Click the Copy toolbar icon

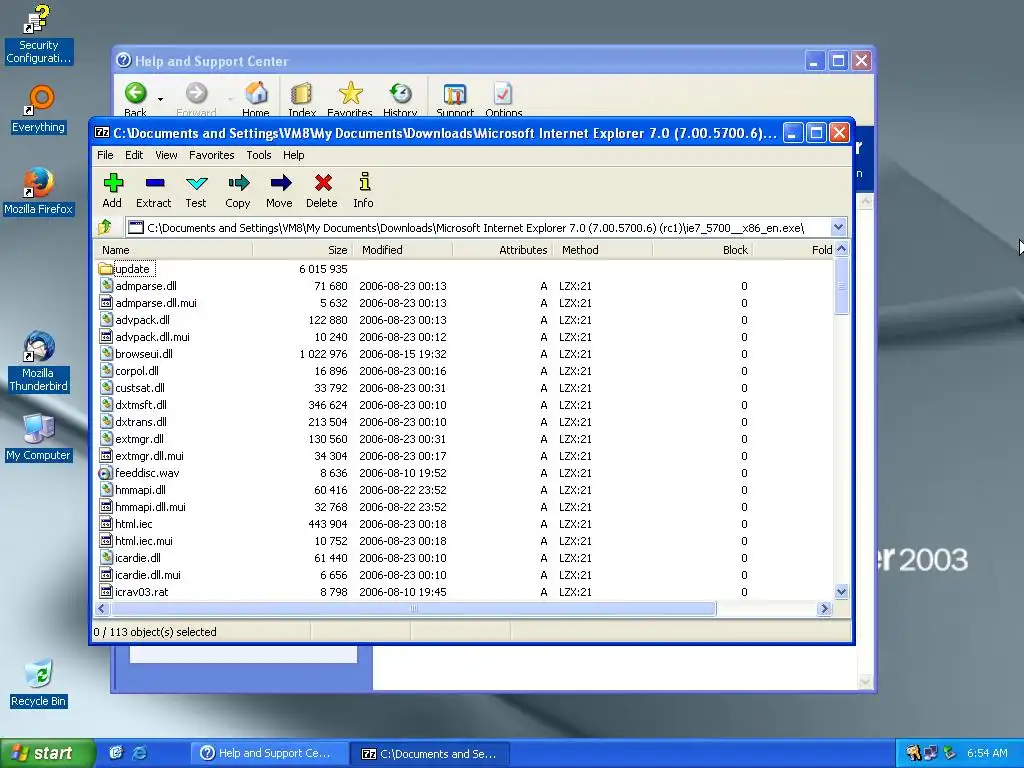(x=238, y=183)
